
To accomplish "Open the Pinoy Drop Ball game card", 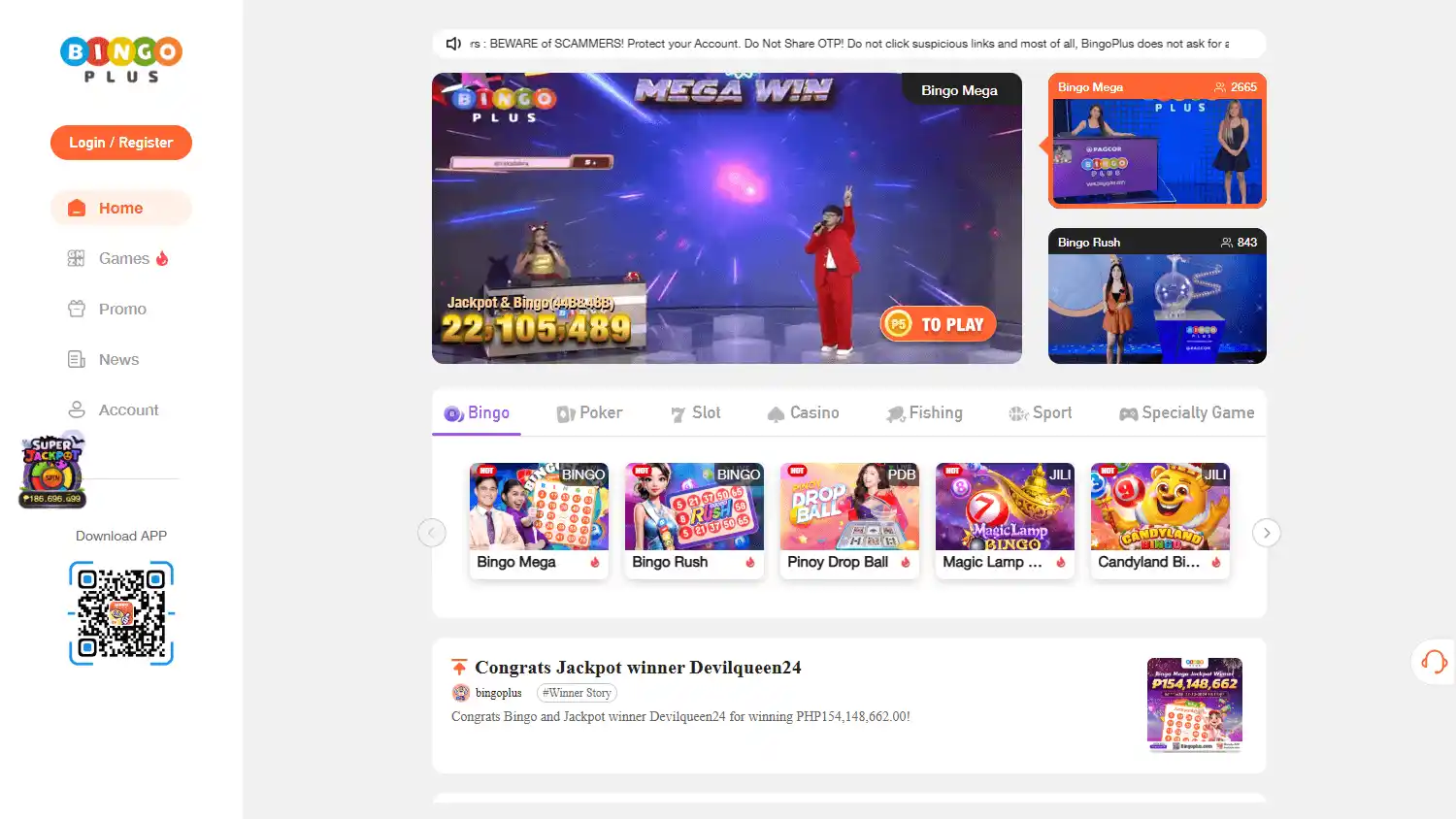I will point(849,521).
